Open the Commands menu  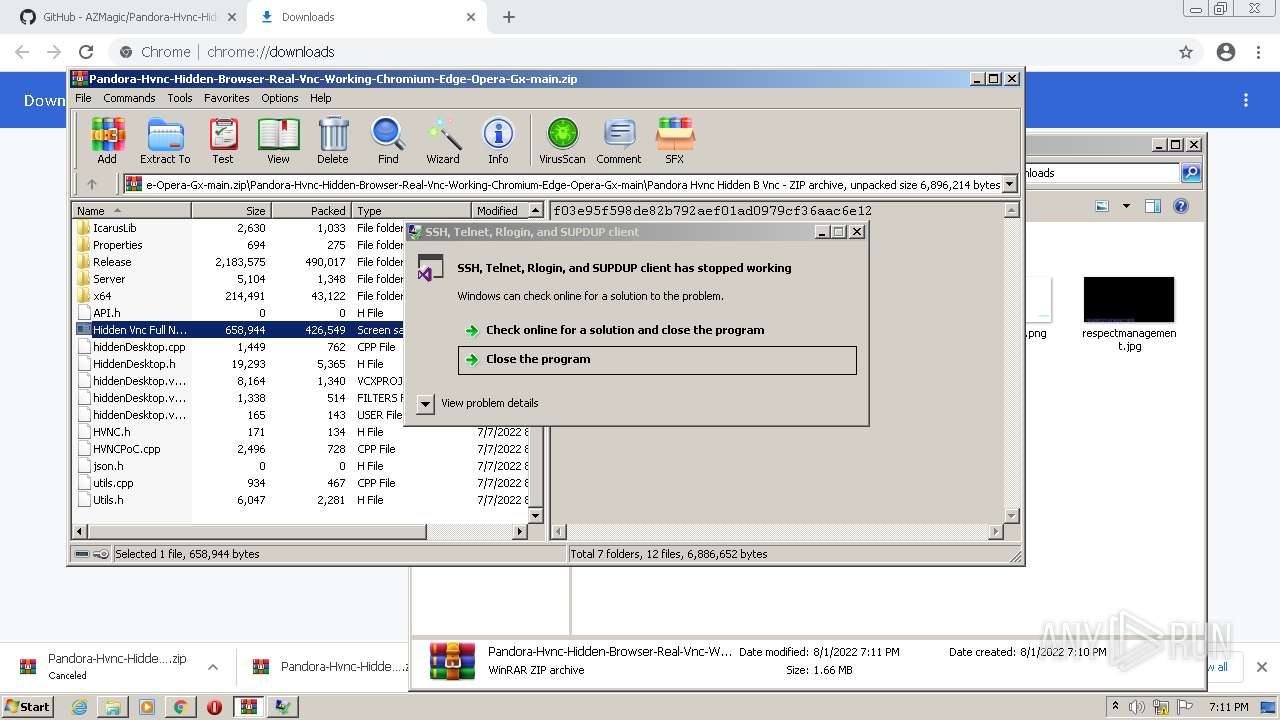pos(129,98)
